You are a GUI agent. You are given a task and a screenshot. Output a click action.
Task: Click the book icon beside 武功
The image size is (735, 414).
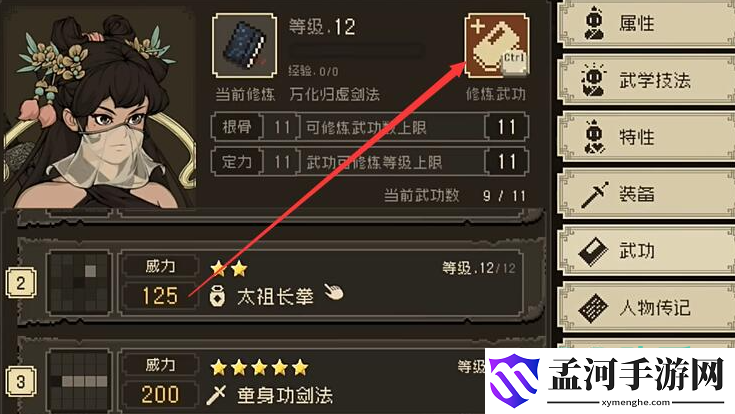(593, 252)
